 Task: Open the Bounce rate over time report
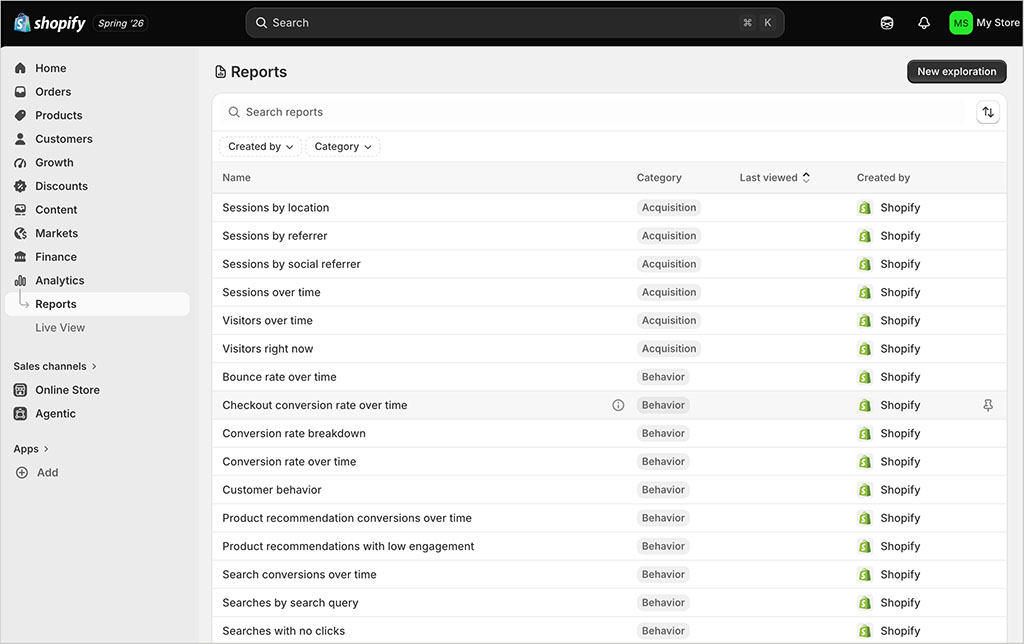coord(279,377)
